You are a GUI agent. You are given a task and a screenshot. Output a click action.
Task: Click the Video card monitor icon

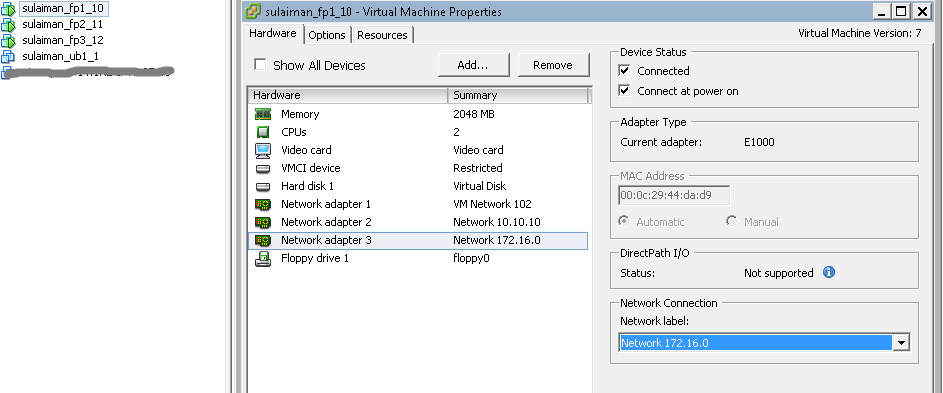[x=263, y=150]
